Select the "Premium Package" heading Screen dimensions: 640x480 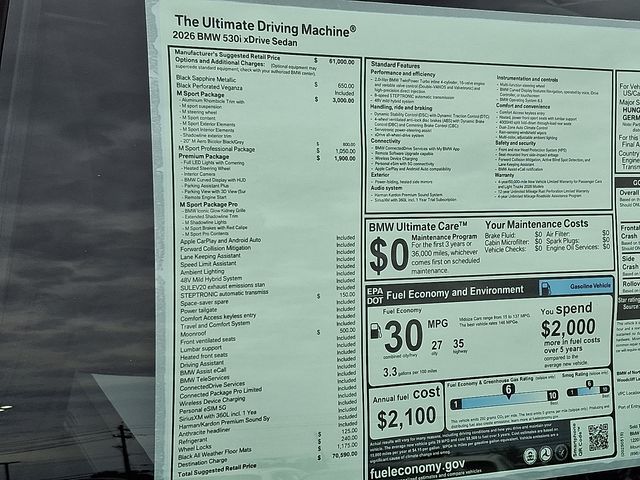(x=204, y=156)
